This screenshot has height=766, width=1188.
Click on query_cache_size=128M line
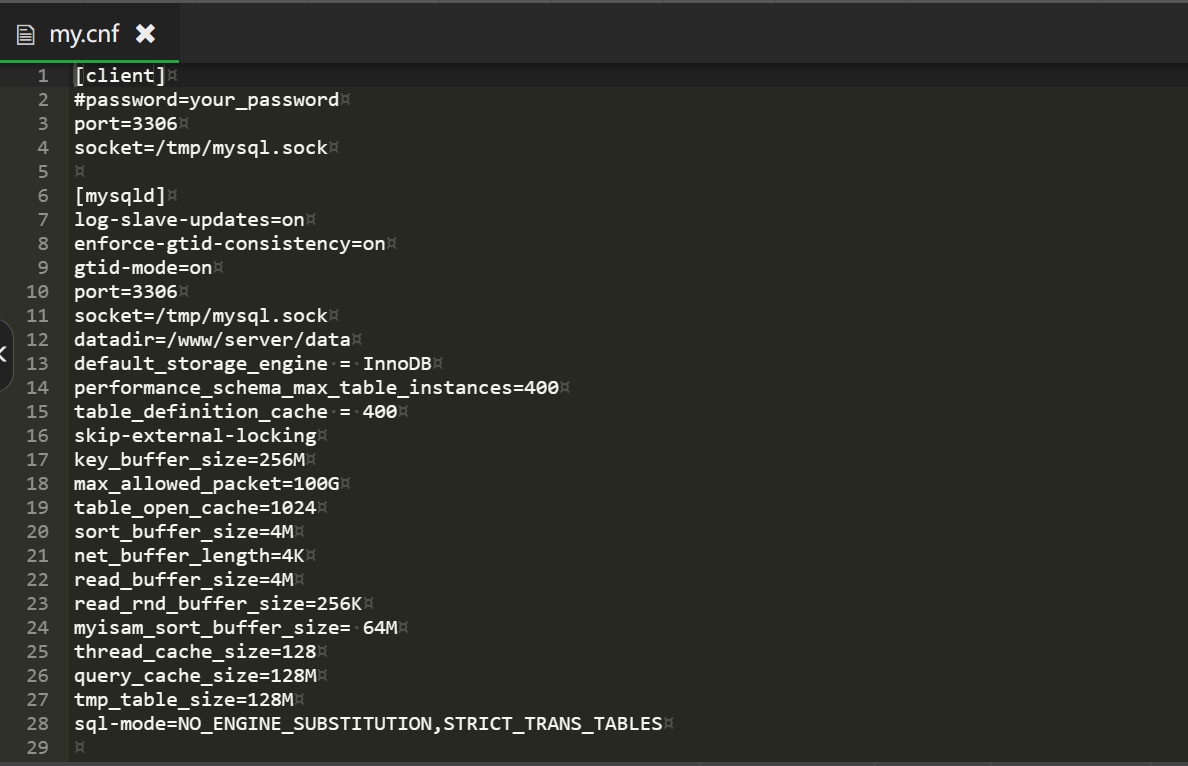click(195, 675)
